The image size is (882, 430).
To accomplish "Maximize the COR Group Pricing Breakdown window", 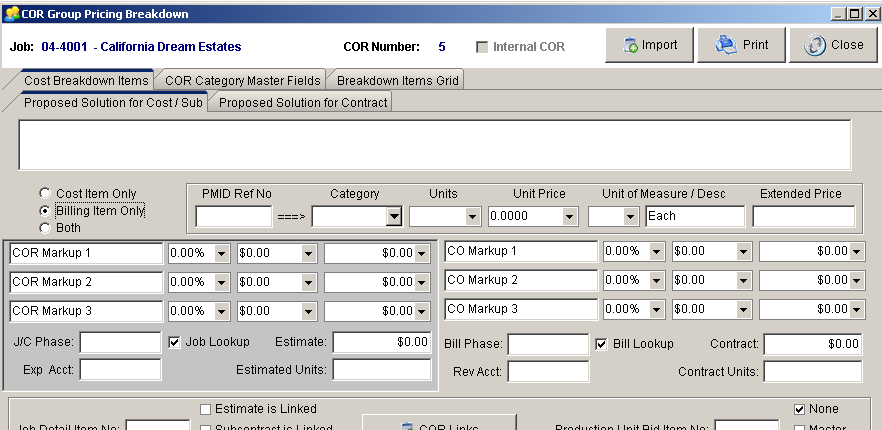I will tap(854, 14).
